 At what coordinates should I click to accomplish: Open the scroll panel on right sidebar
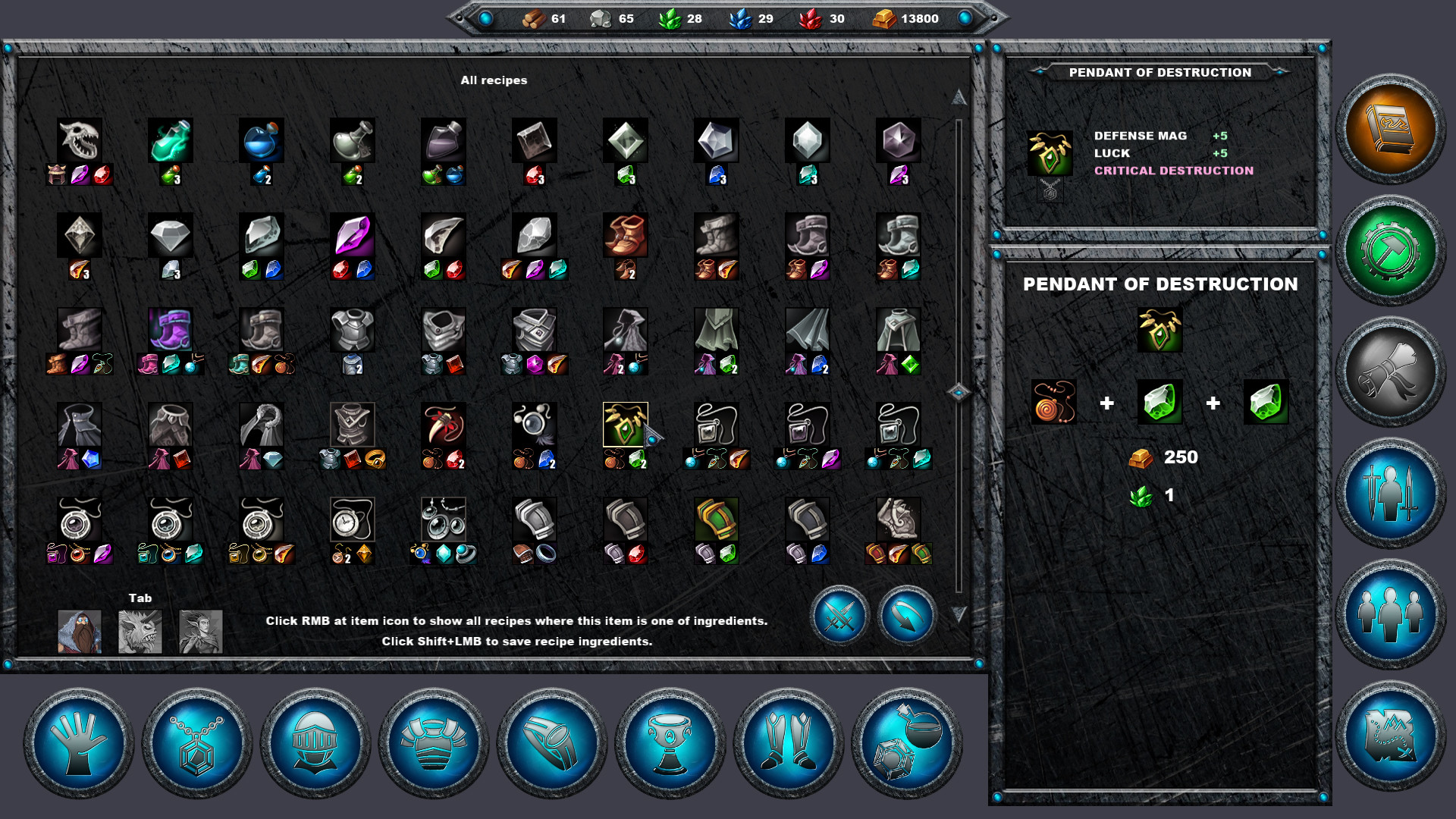[x=1392, y=372]
